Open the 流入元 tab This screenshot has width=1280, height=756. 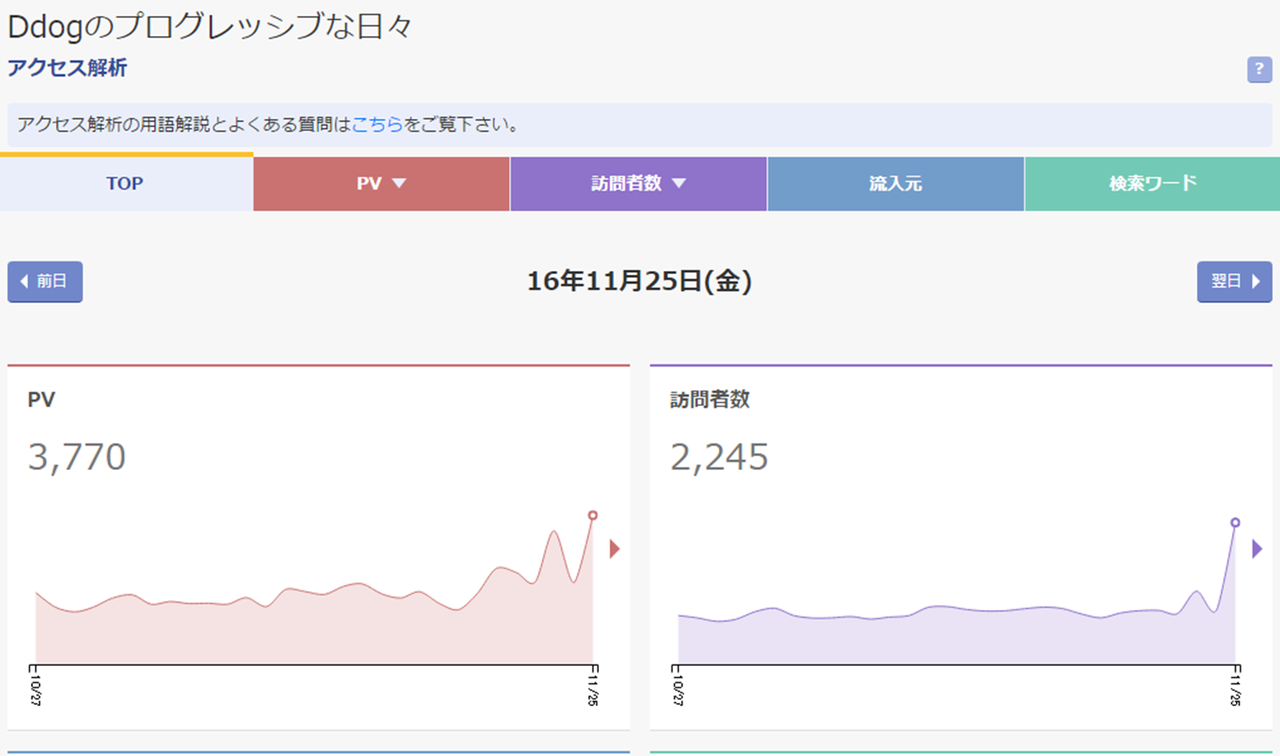(895, 183)
